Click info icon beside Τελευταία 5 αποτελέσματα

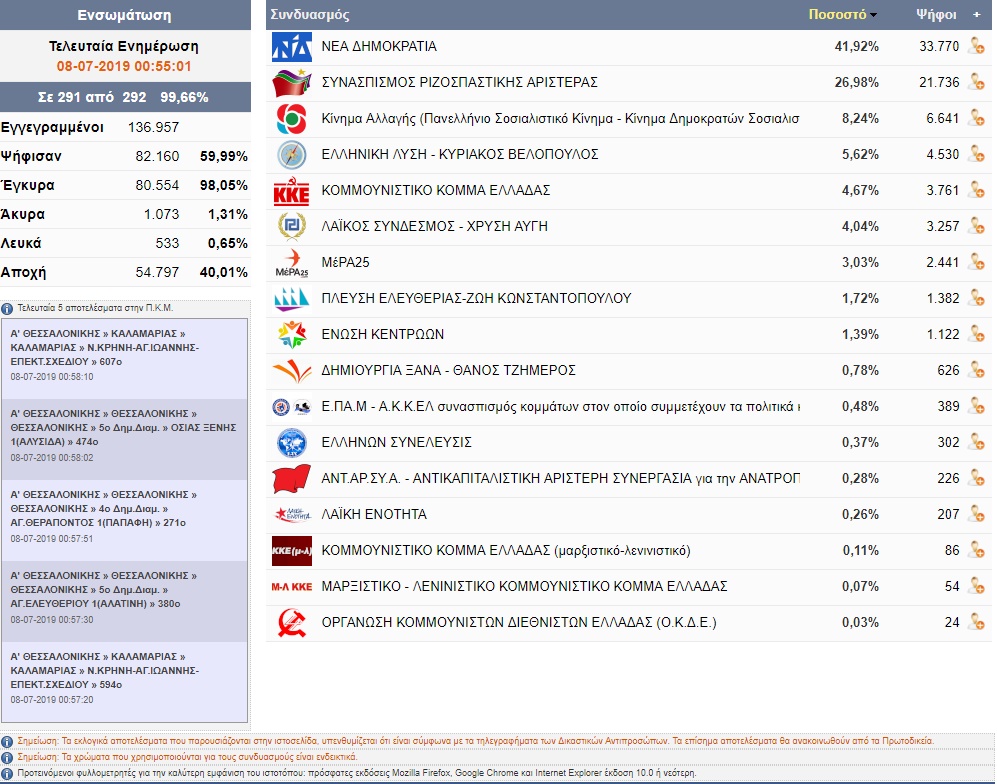coord(7,308)
